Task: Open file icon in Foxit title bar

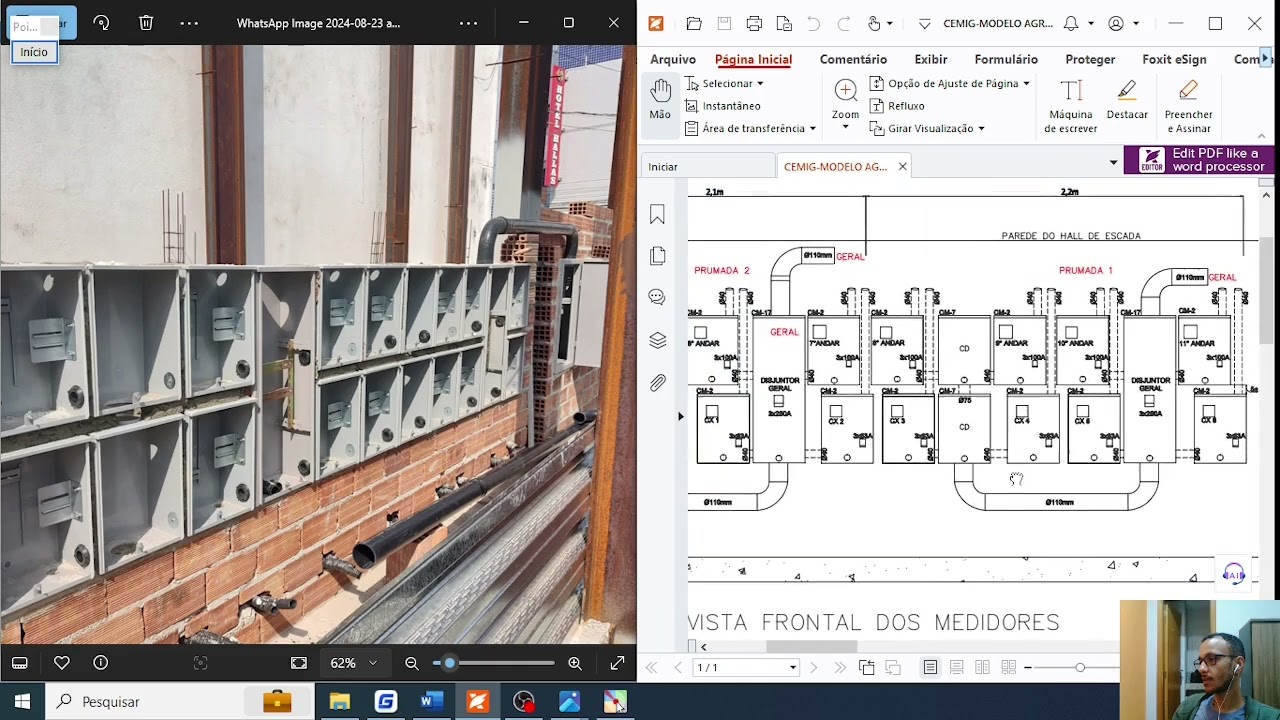Action: [x=694, y=23]
